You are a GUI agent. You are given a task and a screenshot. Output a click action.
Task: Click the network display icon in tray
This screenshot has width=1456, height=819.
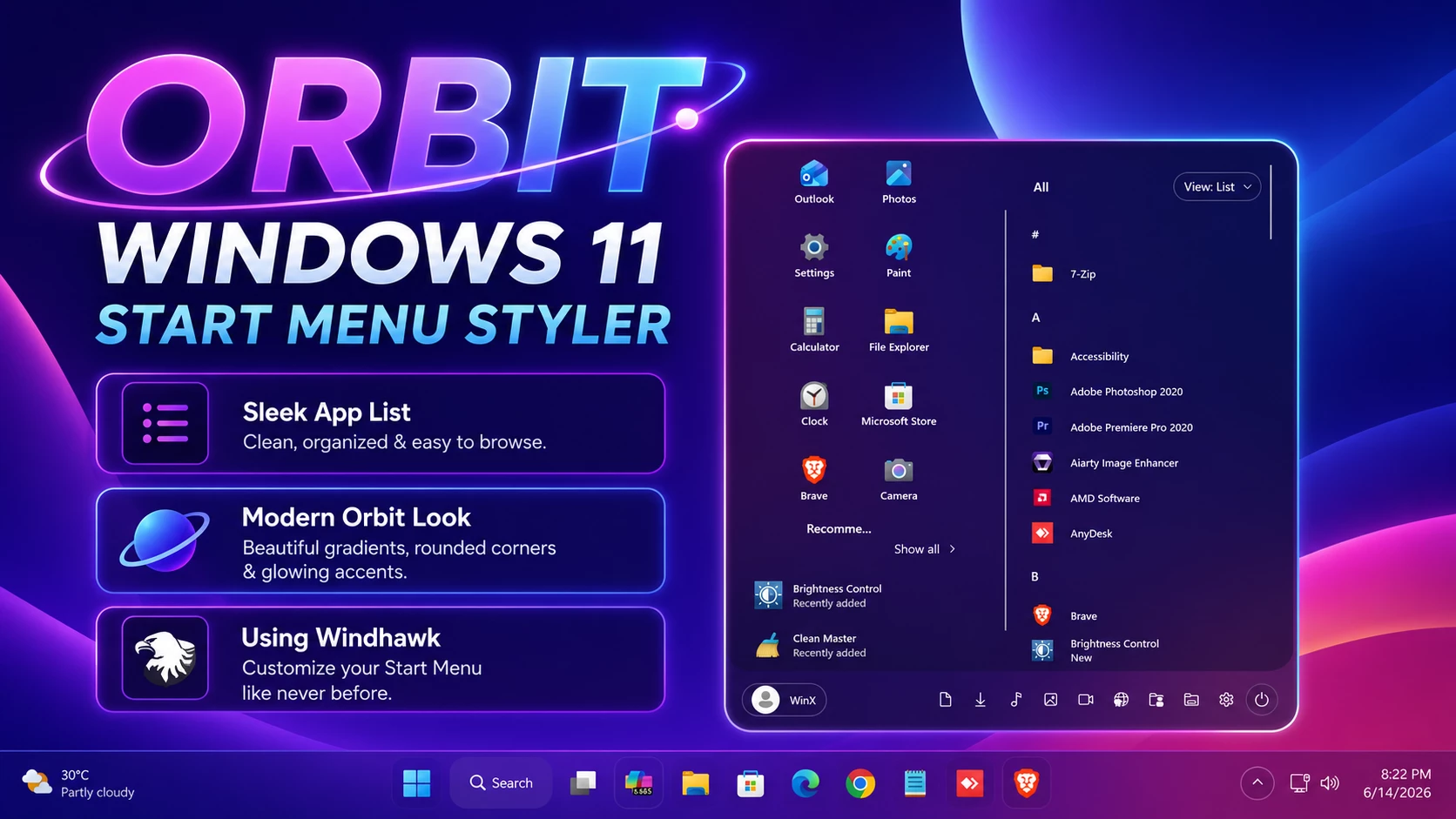pyautogui.click(x=1299, y=783)
